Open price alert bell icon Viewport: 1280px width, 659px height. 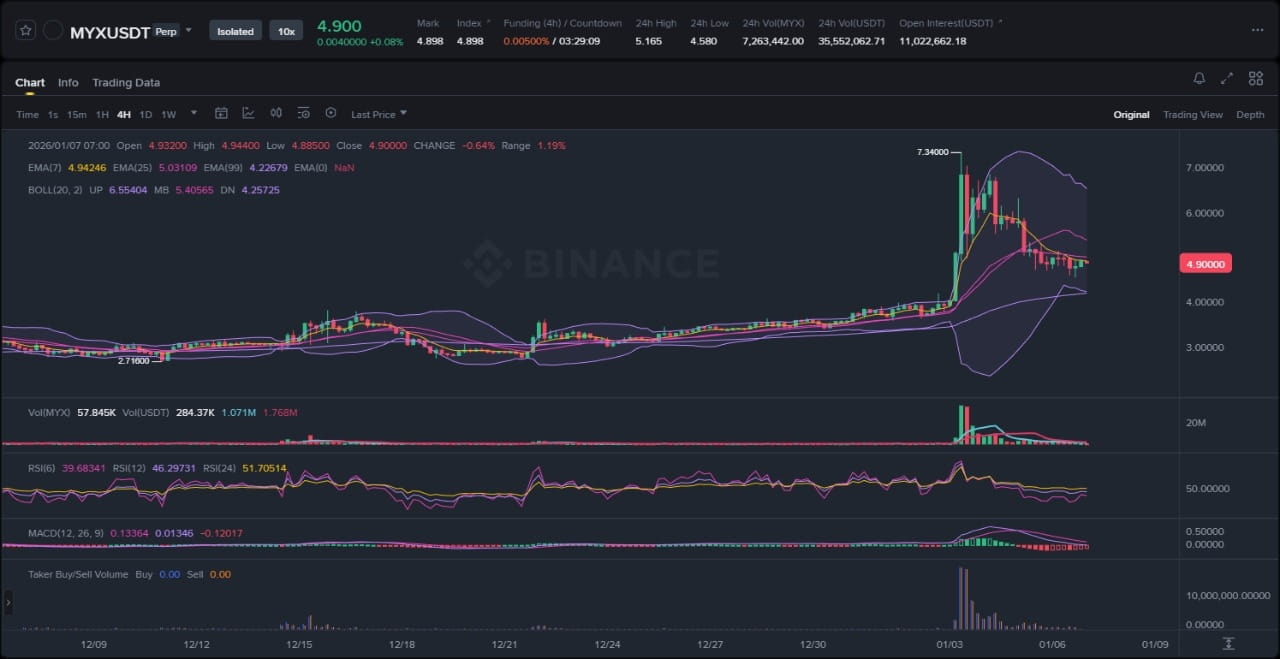(1199, 78)
